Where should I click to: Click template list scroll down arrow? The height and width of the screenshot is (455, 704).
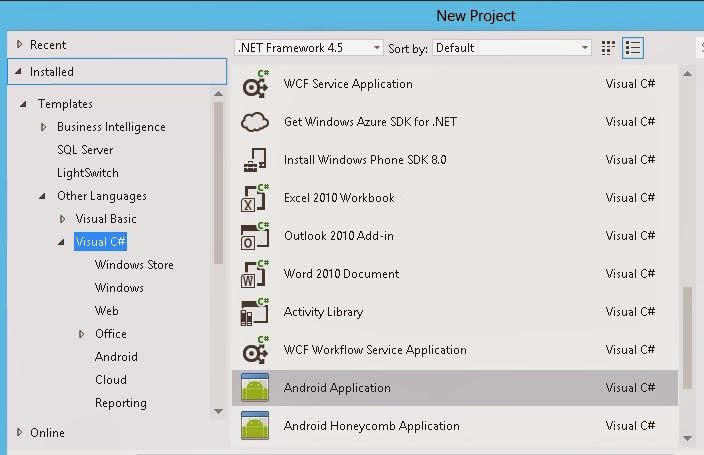click(x=687, y=438)
